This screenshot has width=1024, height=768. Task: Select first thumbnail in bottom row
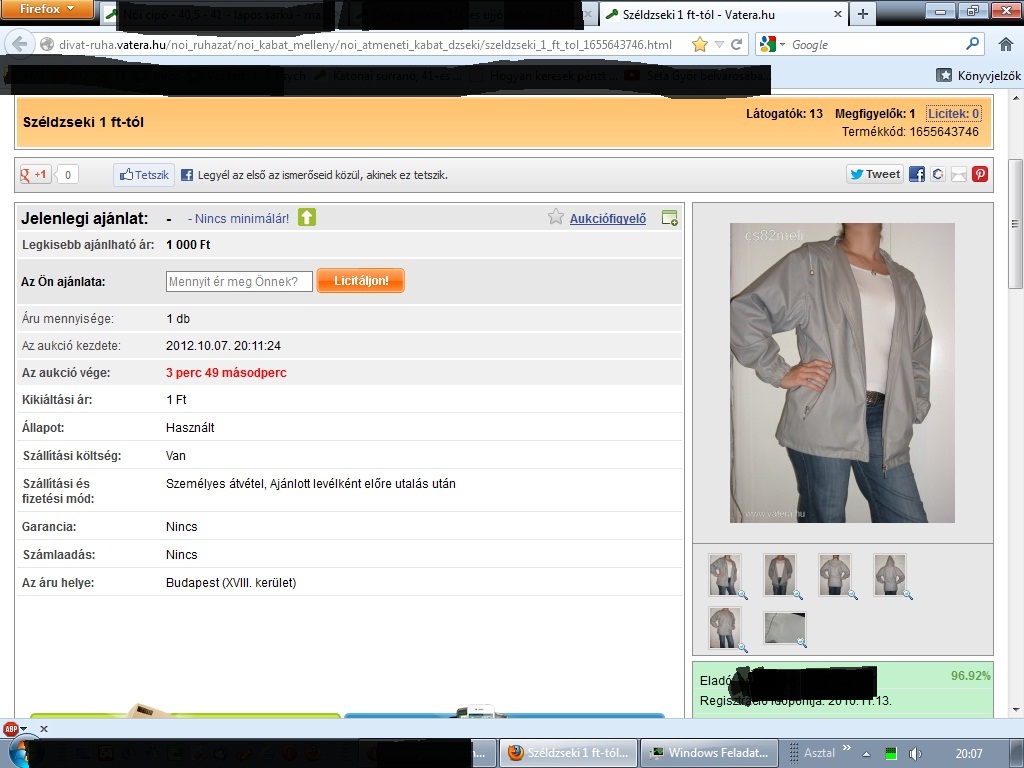point(725,628)
